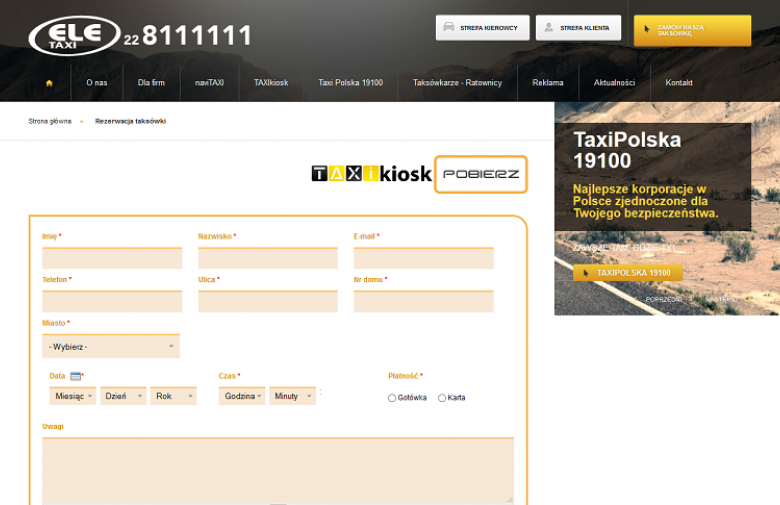Click into the Uwagi text area
This screenshot has height=505, width=780.
tap(278, 471)
